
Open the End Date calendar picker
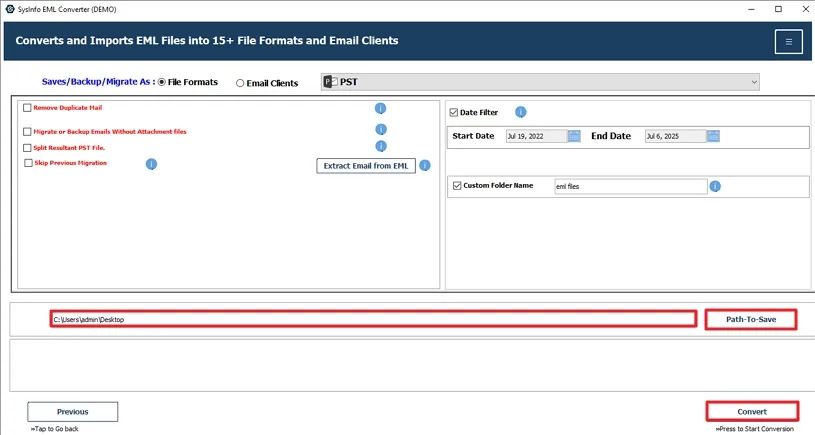point(713,136)
